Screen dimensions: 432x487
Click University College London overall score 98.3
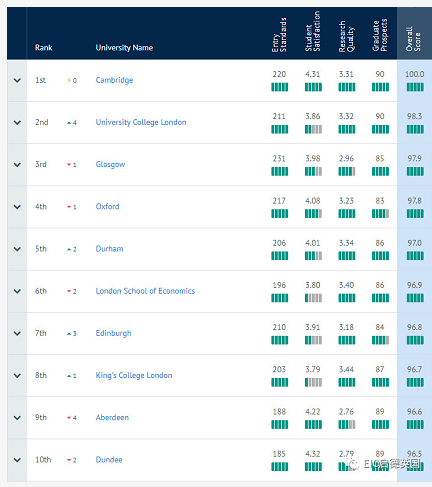click(x=414, y=116)
